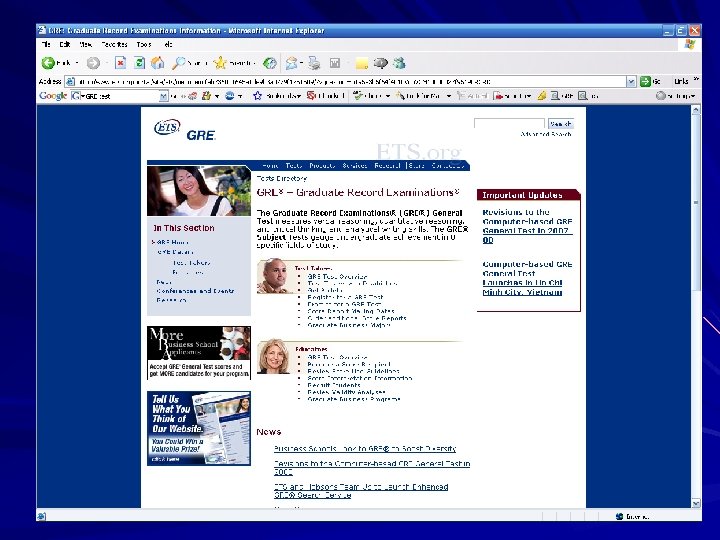Select Services in the ETS navigation bar
Viewport: 720px width, 540px height.
pos(354,165)
